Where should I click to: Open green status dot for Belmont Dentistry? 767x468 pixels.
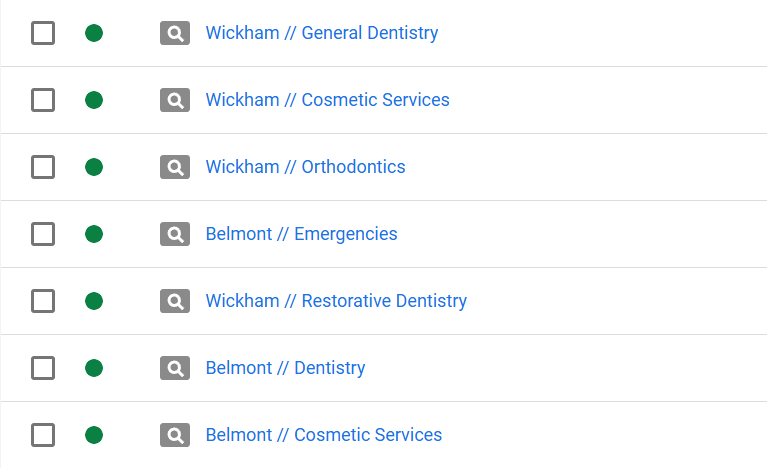(x=94, y=368)
